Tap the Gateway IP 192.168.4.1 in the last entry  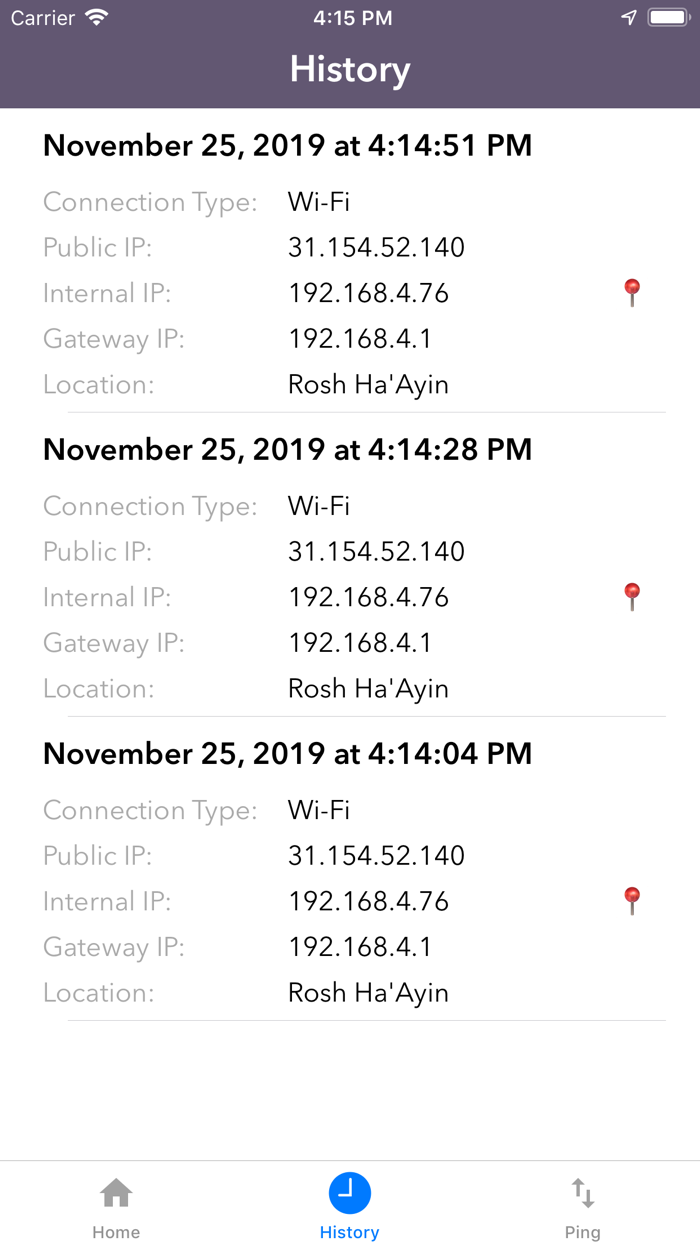pos(360,947)
